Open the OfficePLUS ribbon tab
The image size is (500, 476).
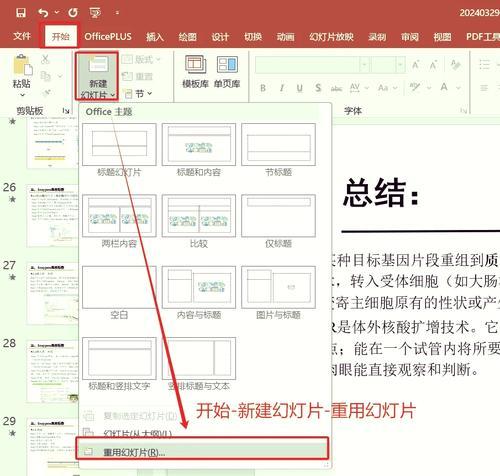pyautogui.click(x=108, y=36)
